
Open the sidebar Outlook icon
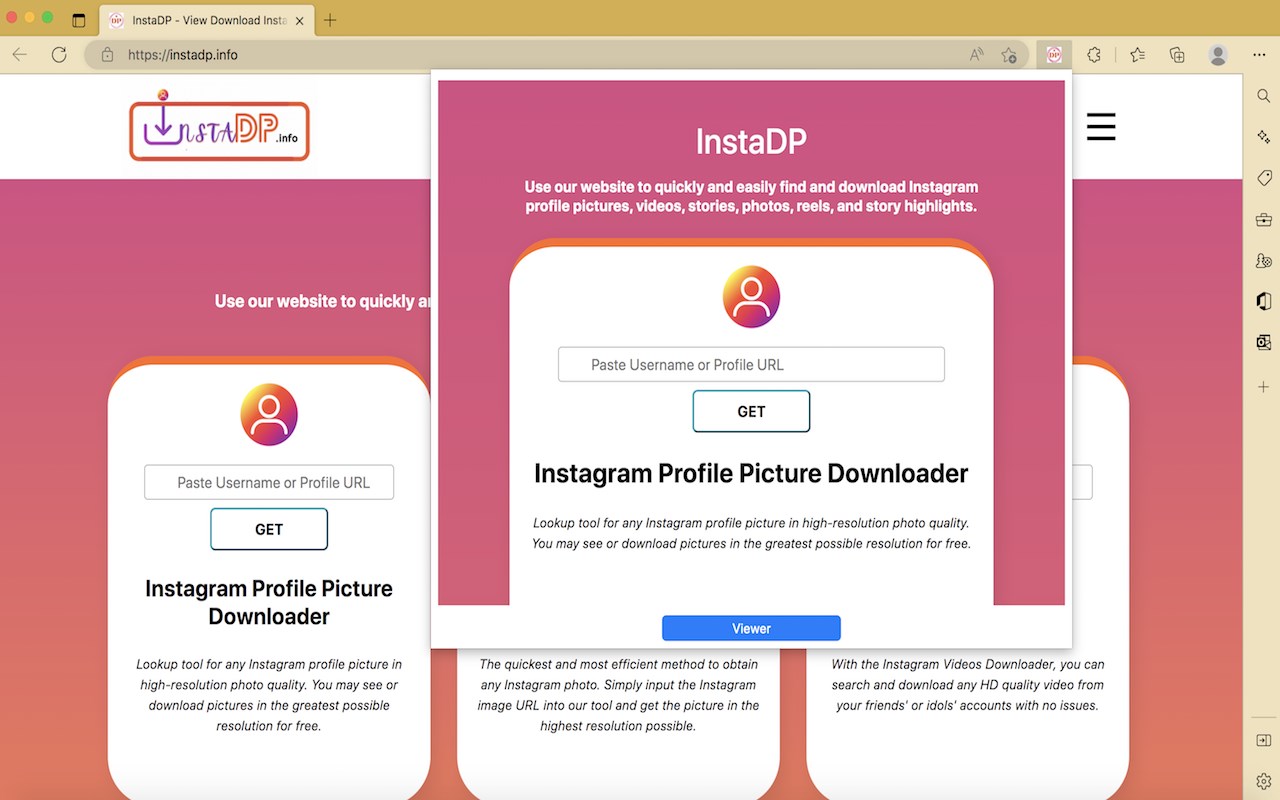pos(1264,342)
